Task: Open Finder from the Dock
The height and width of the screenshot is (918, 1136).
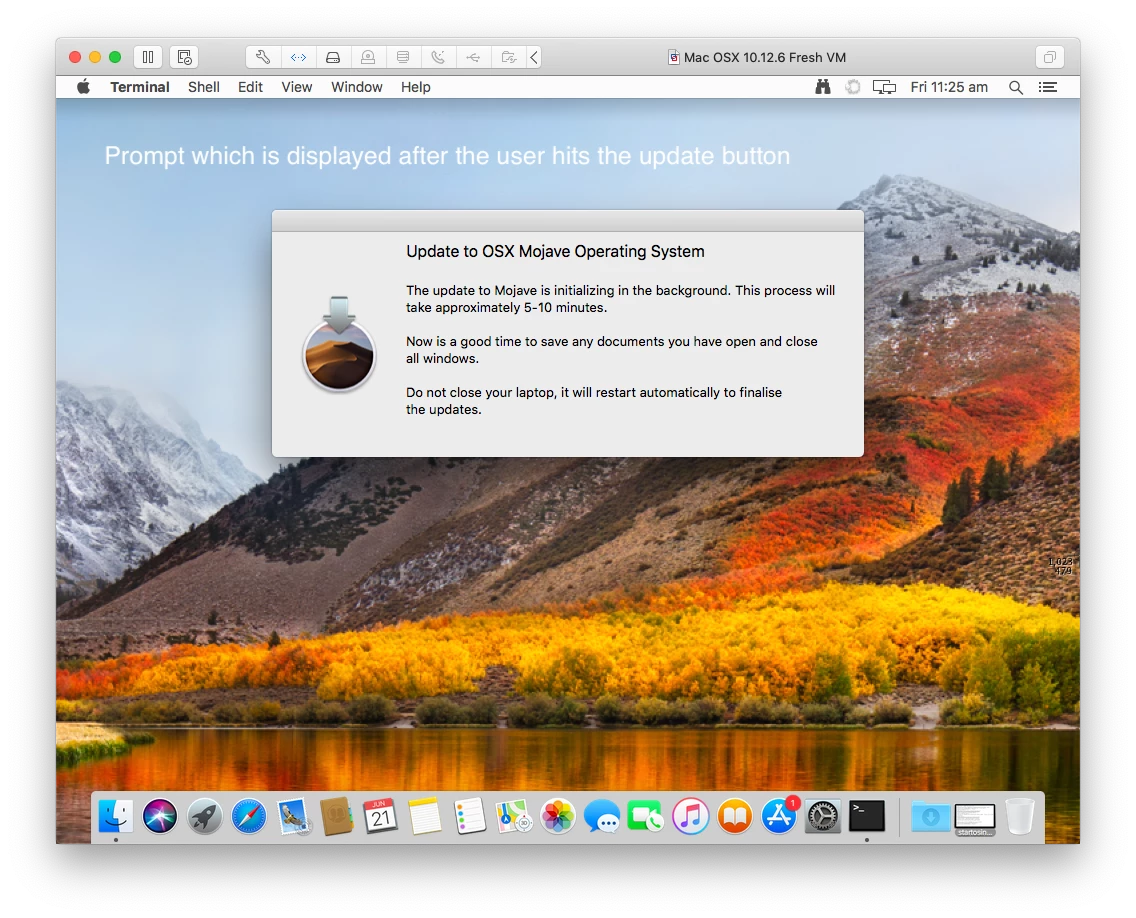Action: tap(116, 817)
